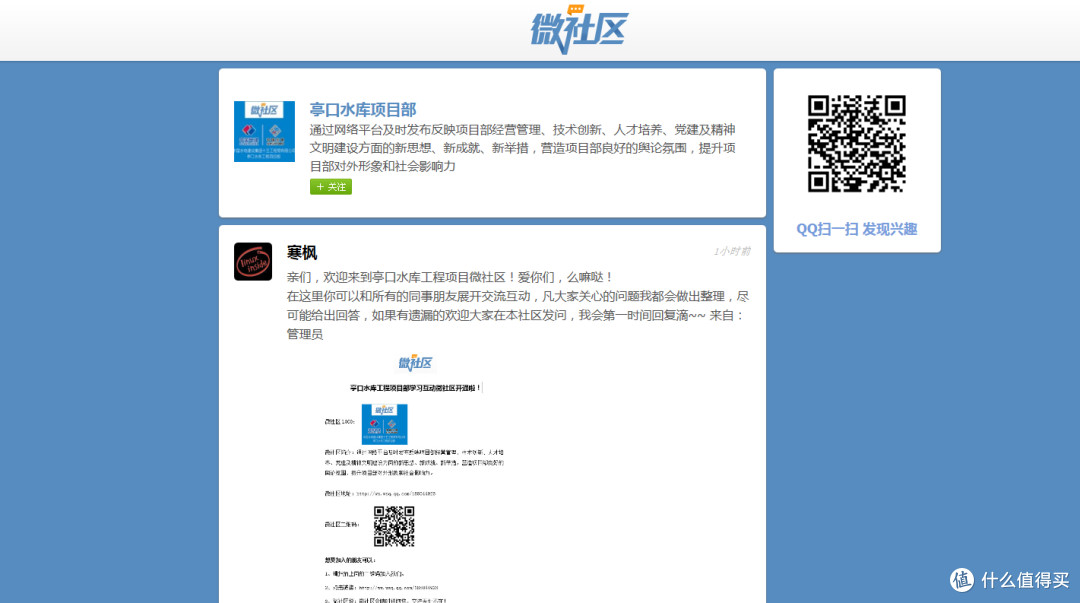Open the 亭口水库项目部 title link
Viewport: 1080px width, 603px height.
click(362, 110)
